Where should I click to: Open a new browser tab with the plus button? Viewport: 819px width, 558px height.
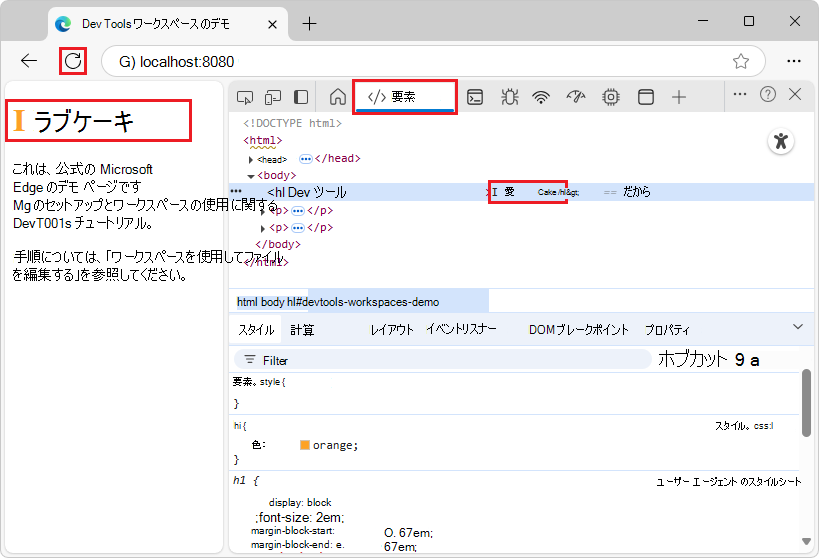[309, 24]
